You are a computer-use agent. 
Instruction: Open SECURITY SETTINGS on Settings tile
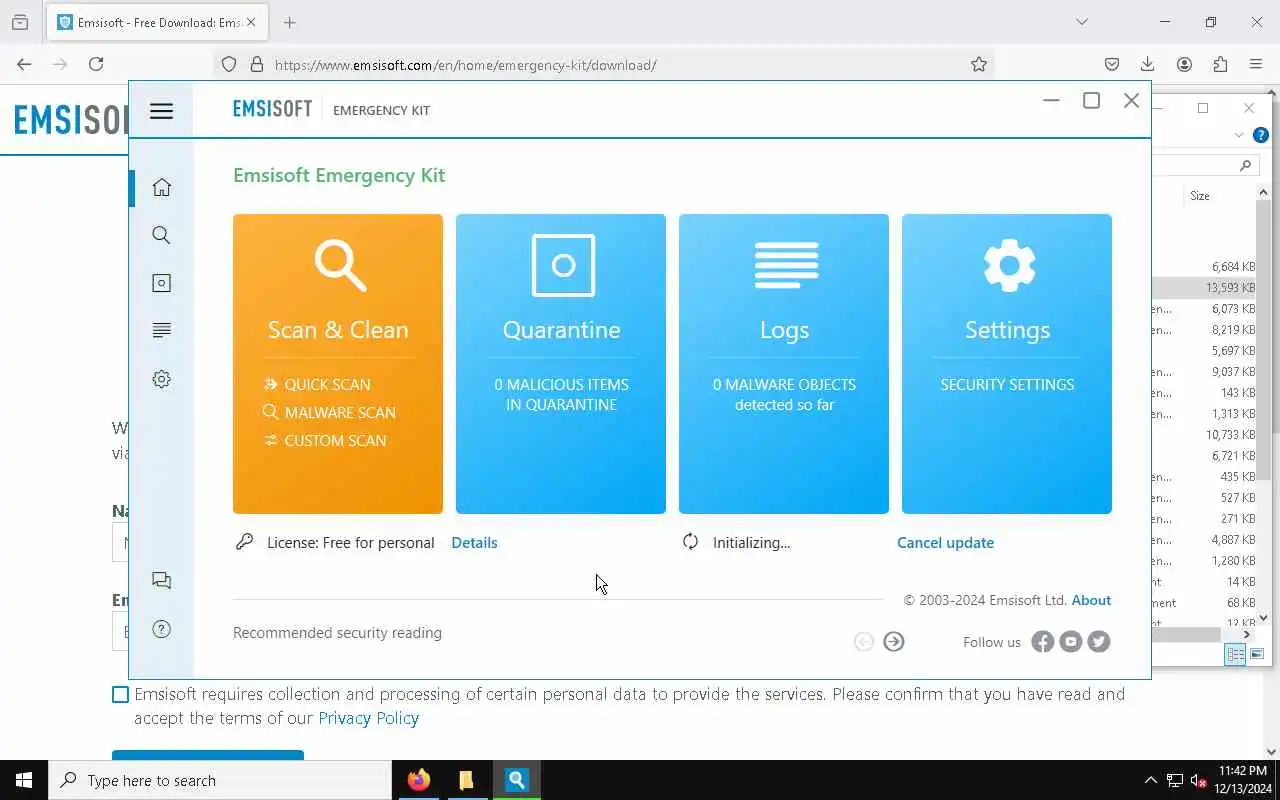tap(1007, 384)
